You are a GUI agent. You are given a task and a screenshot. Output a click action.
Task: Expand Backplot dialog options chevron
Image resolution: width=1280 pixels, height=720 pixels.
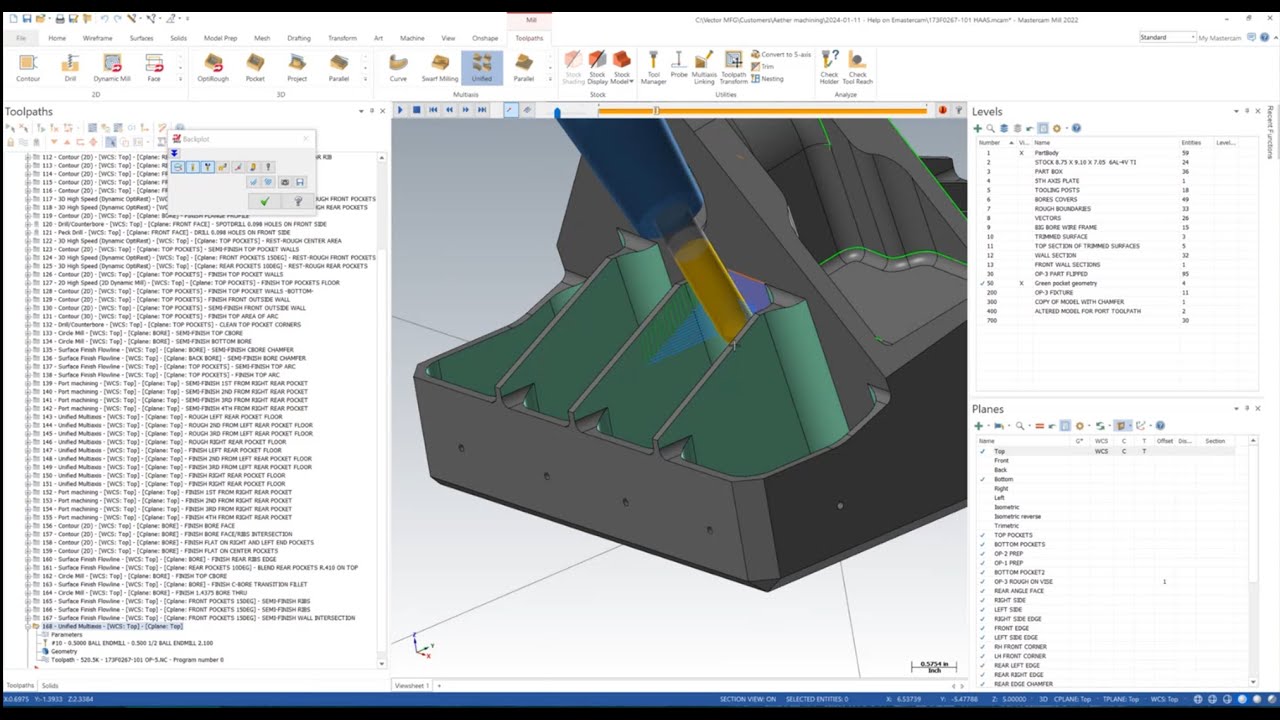point(174,153)
